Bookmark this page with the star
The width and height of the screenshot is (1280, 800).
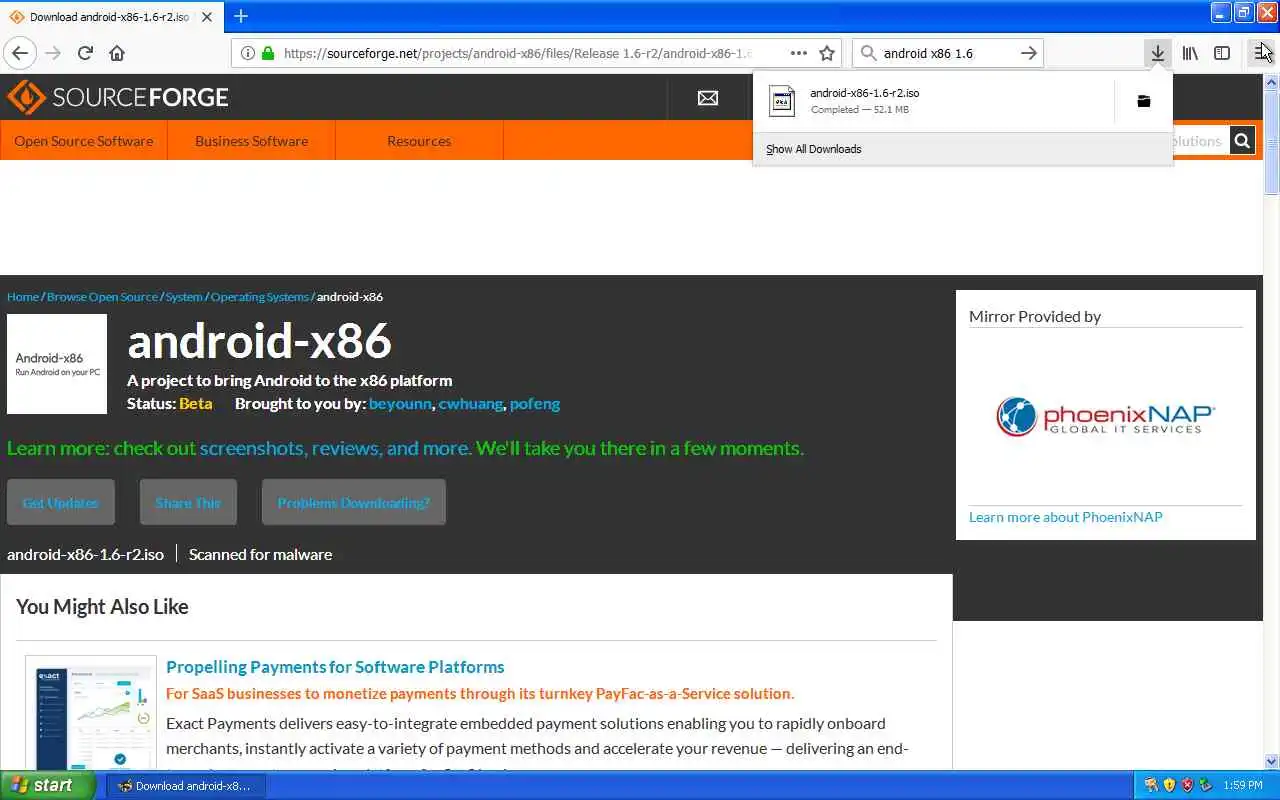(827, 53)
